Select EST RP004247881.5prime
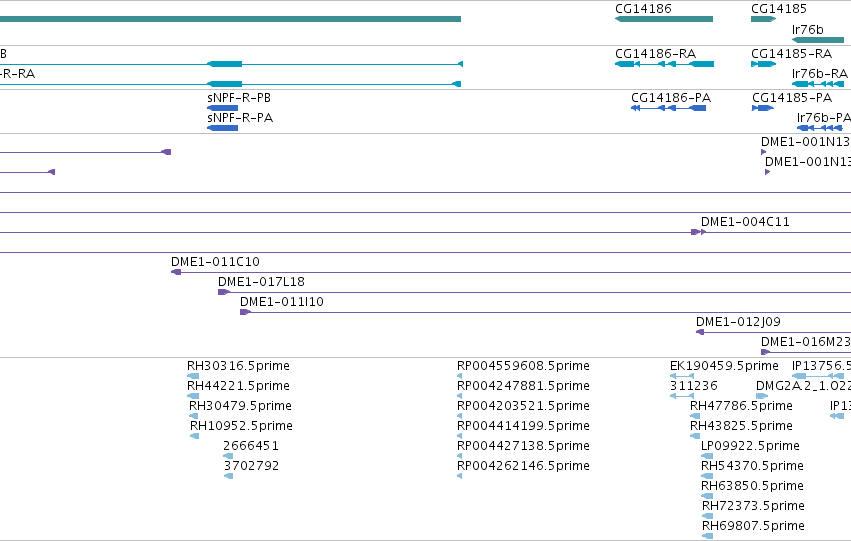This screenshot has width=851, height=541. coord(523,386)
